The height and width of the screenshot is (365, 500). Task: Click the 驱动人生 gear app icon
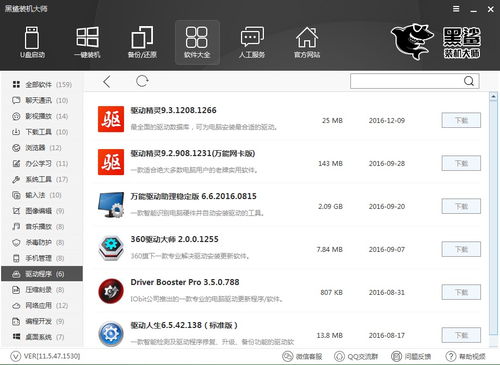[111, 334]
